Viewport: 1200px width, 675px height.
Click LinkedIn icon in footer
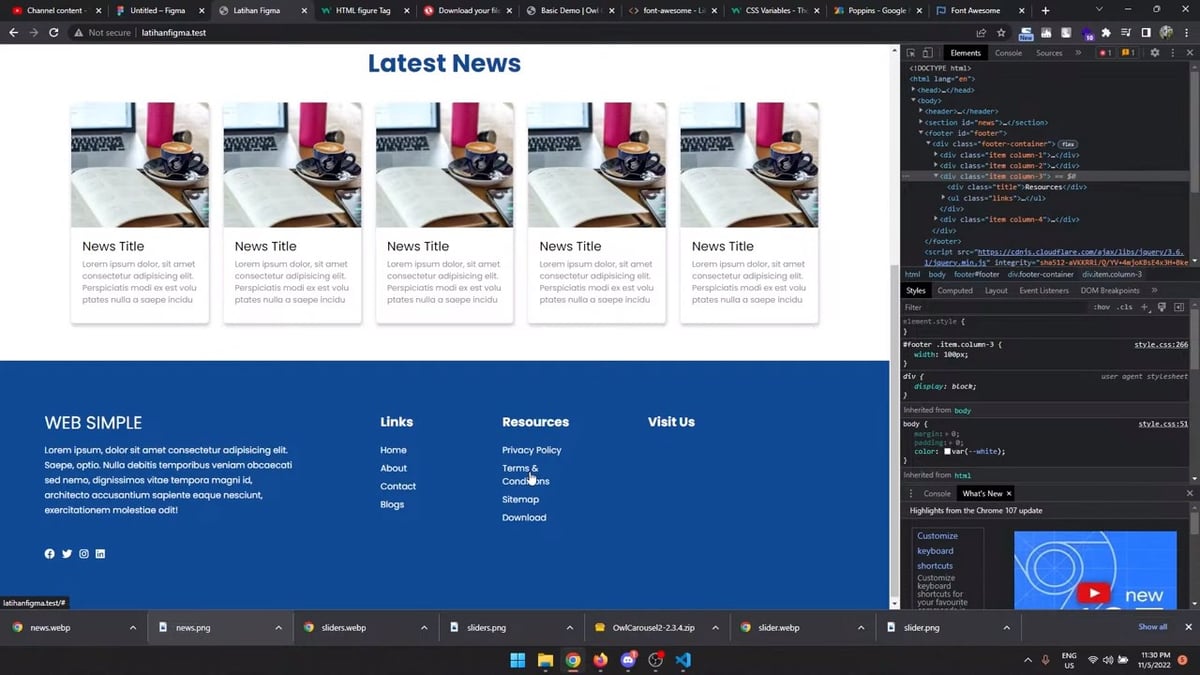[100, 554]
